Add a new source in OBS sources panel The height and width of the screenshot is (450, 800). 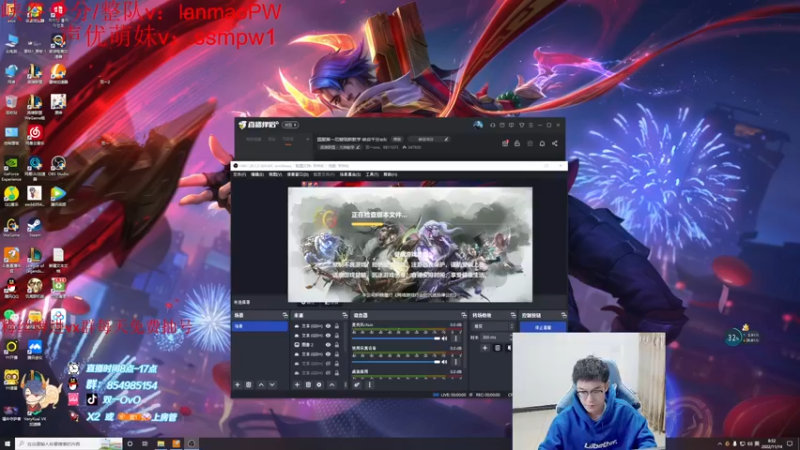point(297,385)
